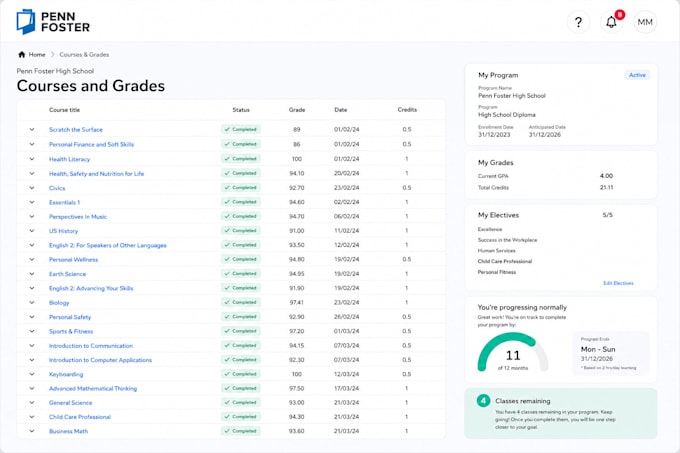The image size is (680, 453).
Task: Expand the Business Math row chevron
Action: (32, 431)
